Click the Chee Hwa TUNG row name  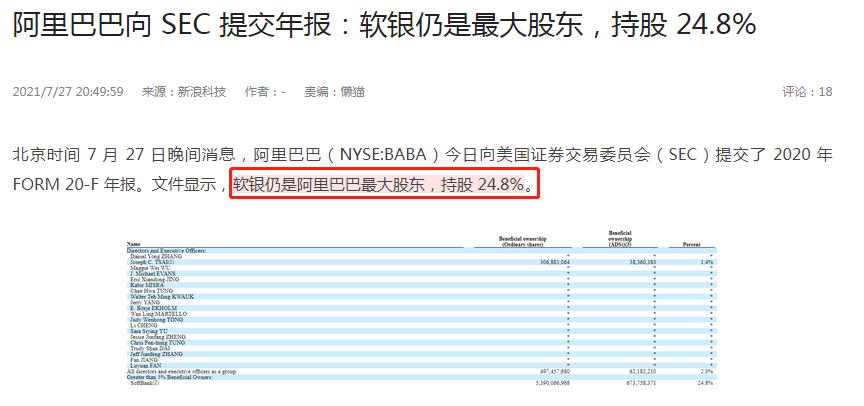coord(150,291)
